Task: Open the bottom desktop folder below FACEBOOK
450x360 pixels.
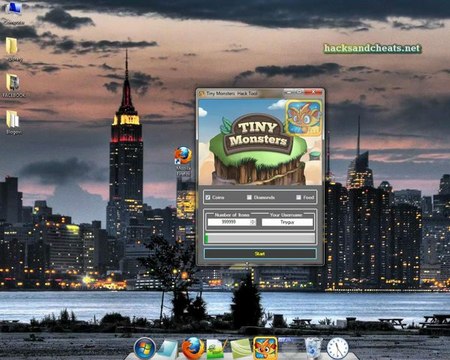Action: pos(13,122)
